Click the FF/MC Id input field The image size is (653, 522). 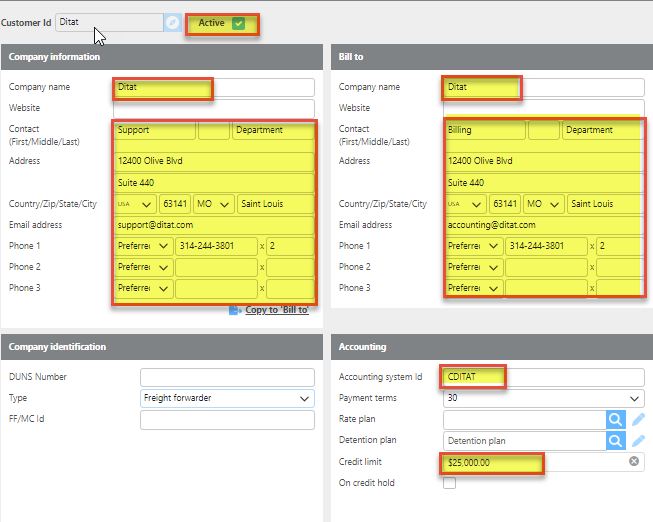tap(227, 419)
